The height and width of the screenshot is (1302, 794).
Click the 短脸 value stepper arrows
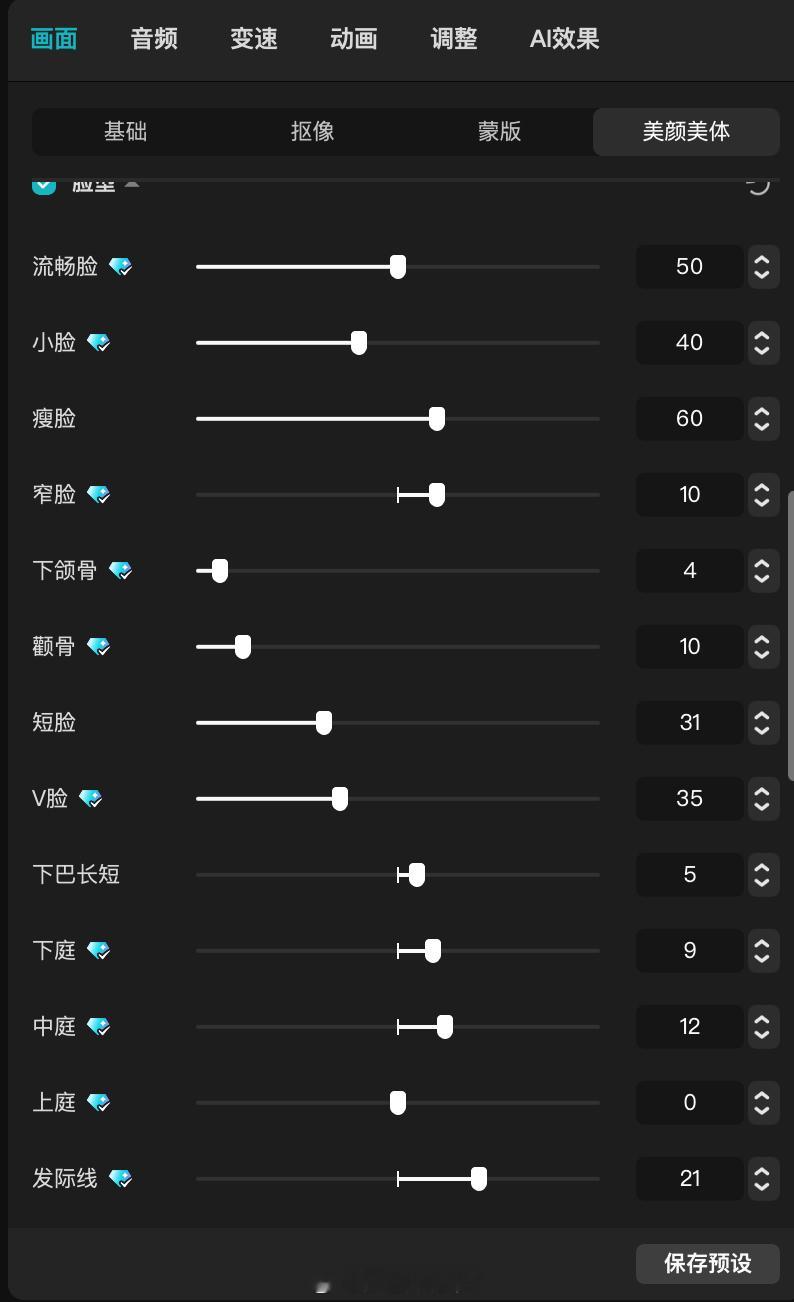coord(762,722)
